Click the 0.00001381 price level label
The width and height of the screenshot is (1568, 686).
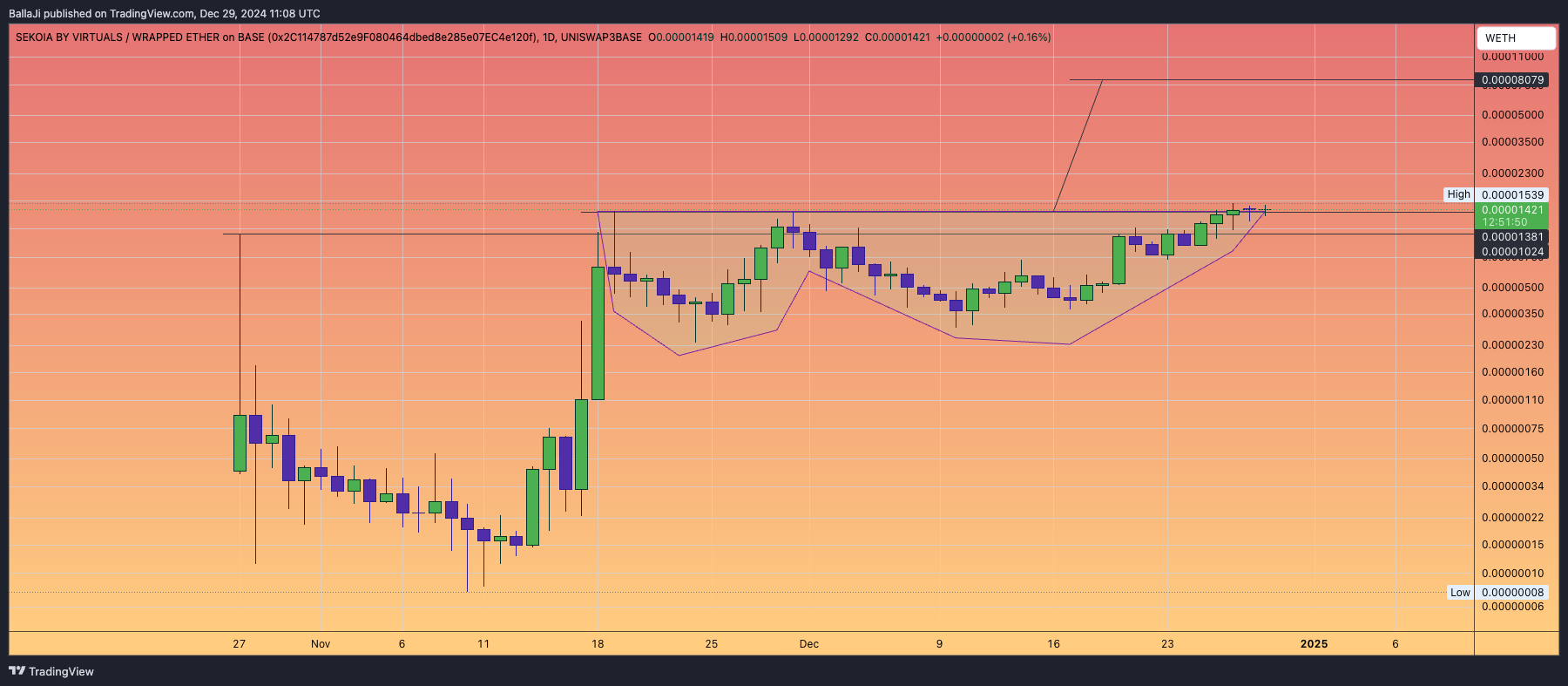tap(1513, 237)
